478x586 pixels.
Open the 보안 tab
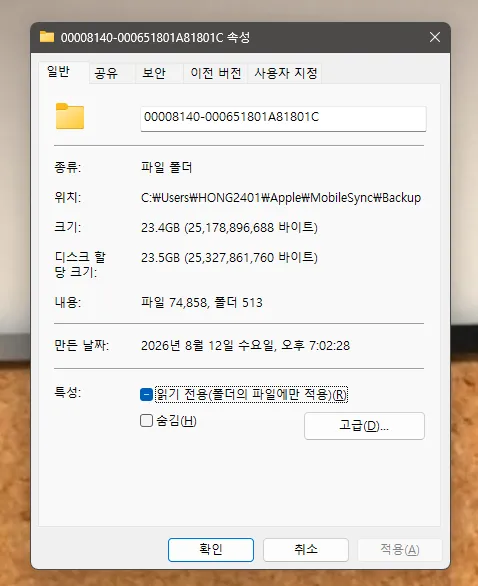pyautogui.click(x=154, y=73)
